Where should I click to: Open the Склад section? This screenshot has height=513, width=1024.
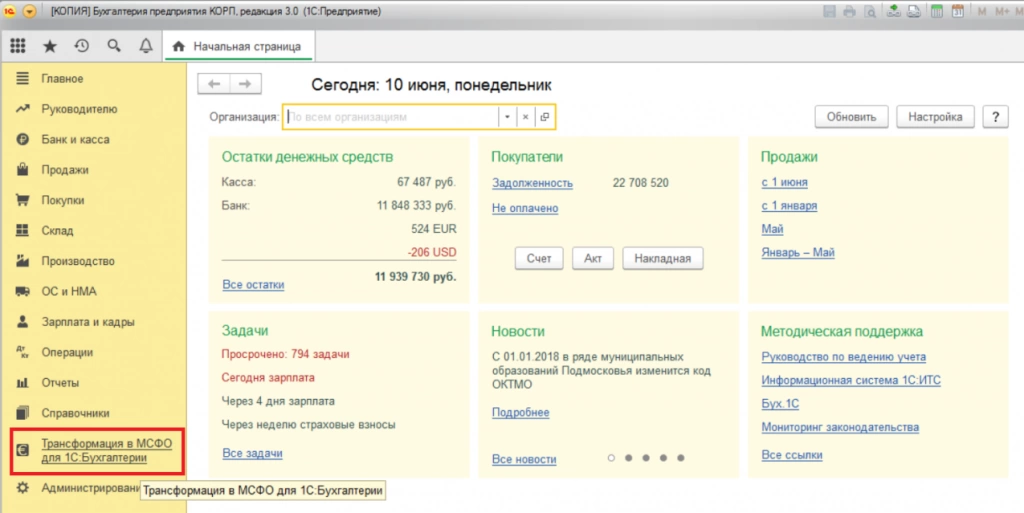coord(57,230)
